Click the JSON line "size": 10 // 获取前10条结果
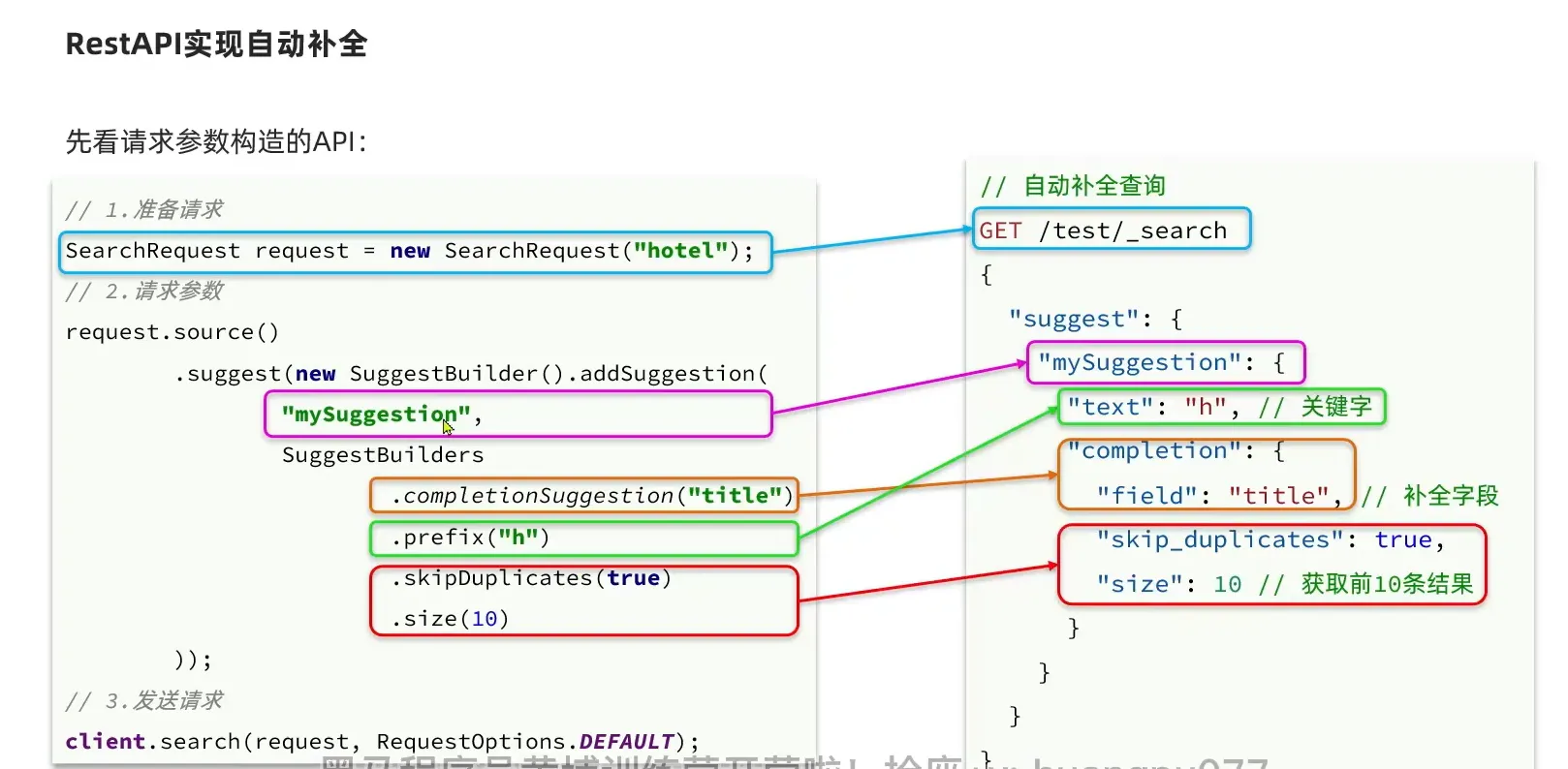Viewport: 1568px width, 769px height. click(x=1284, y=584)
